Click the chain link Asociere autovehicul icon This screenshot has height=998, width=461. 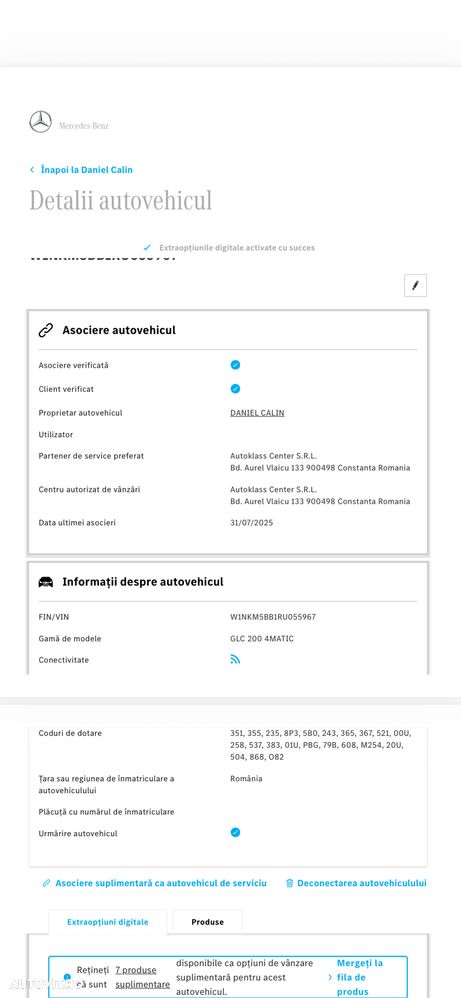tap(45, 330)
